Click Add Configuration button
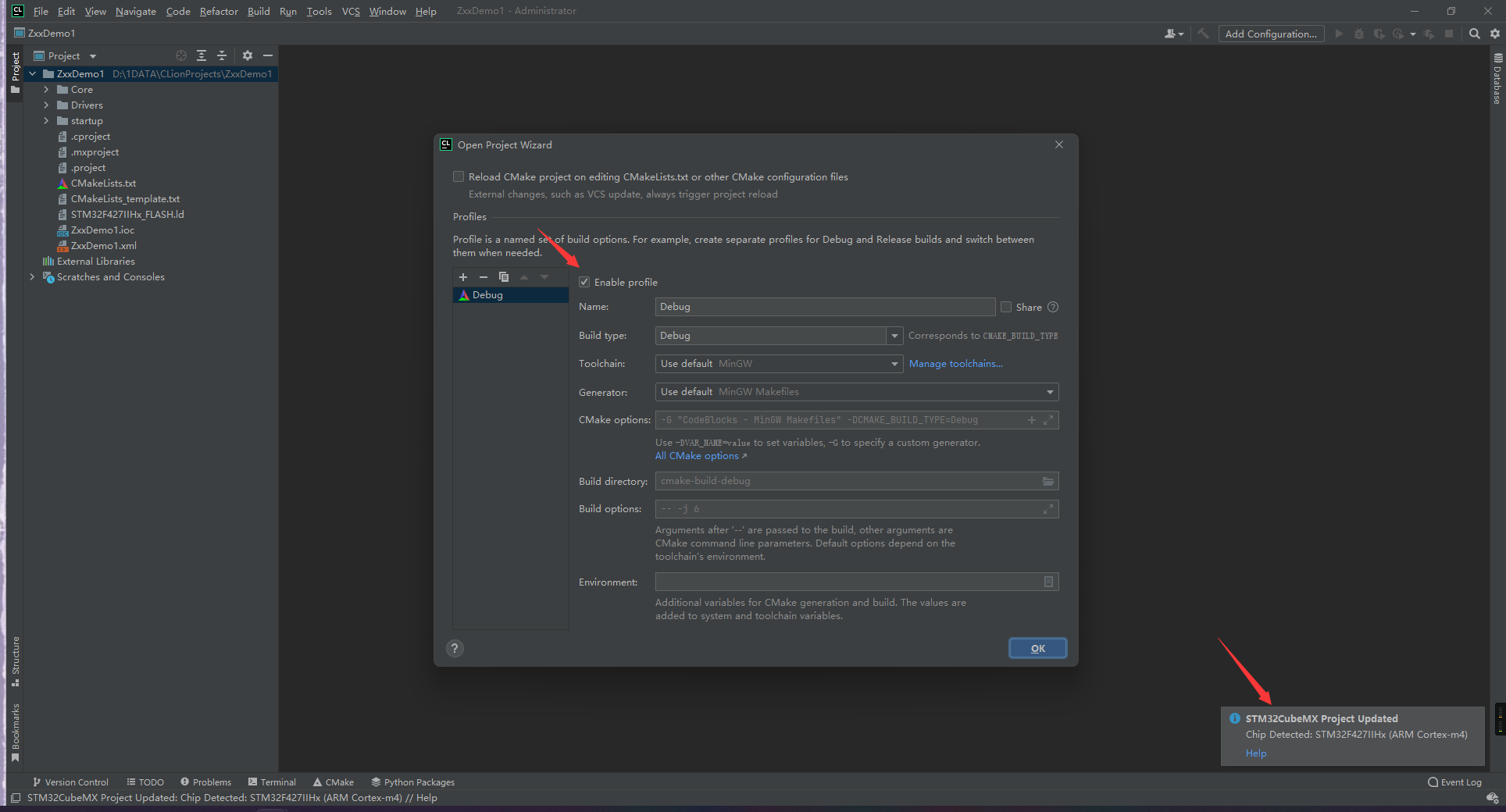 coord(1271,34)
